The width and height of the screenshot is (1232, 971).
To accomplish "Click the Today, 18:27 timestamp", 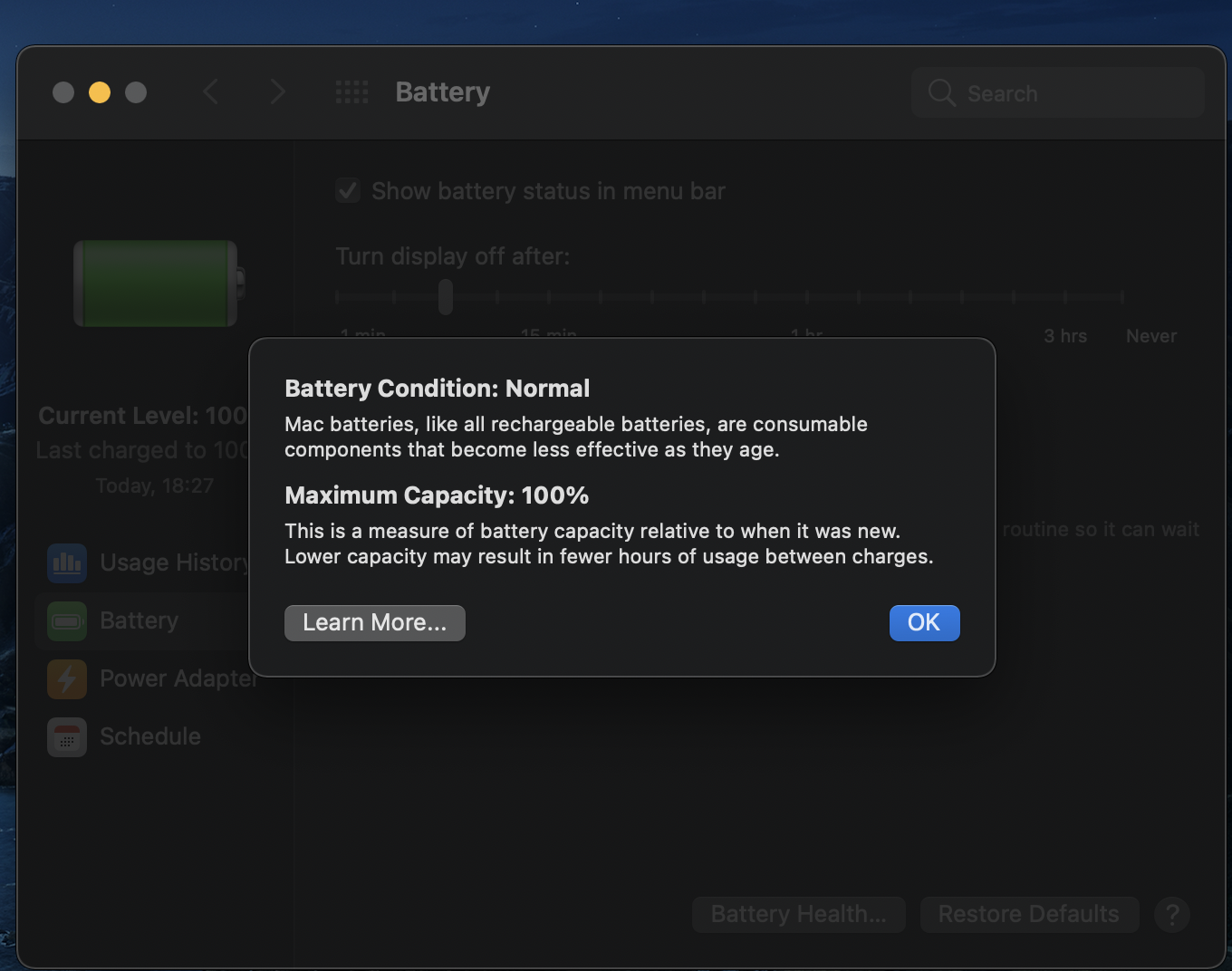I will coord(154,485).
